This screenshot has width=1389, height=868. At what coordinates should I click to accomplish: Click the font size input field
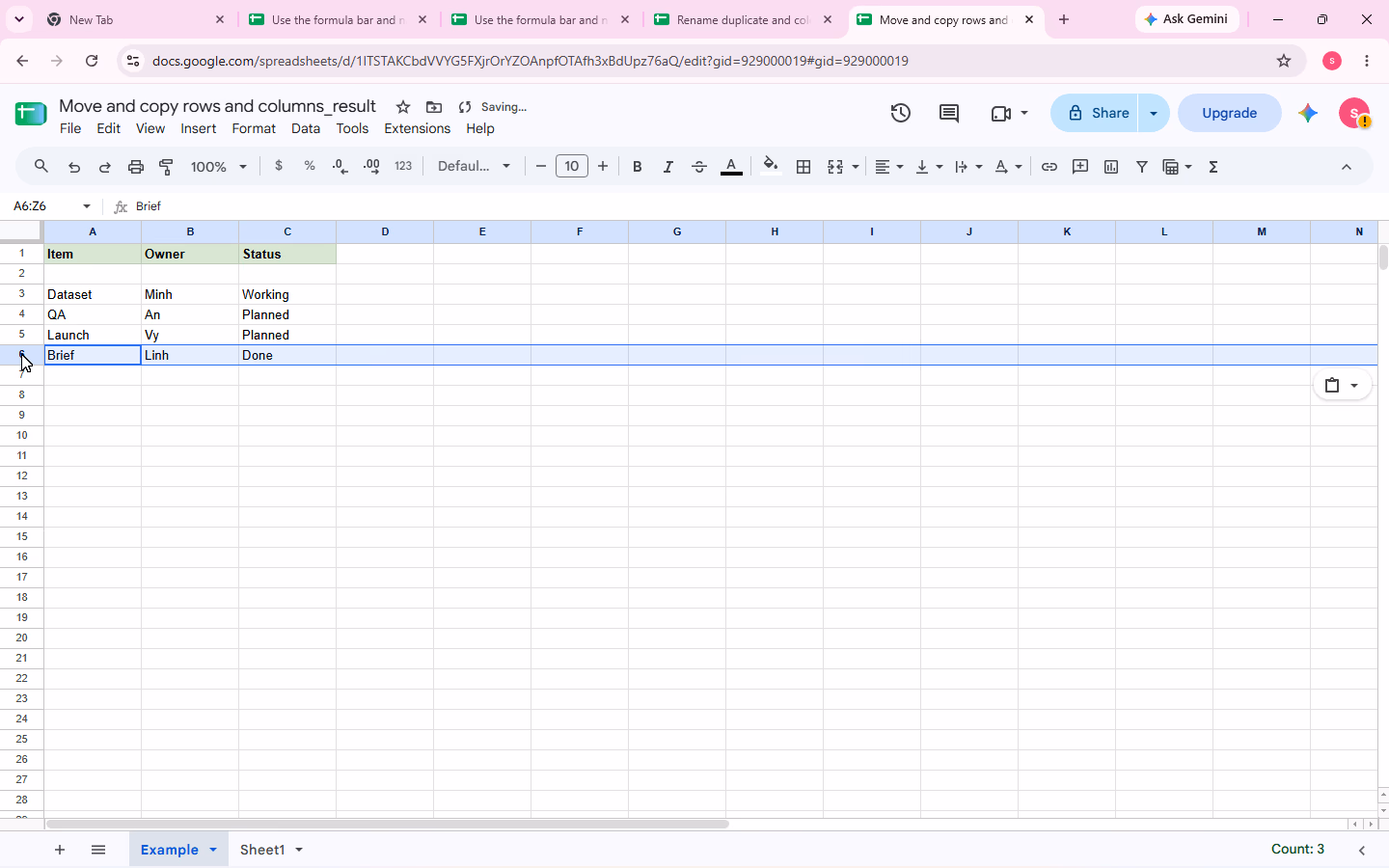(572, 167)
